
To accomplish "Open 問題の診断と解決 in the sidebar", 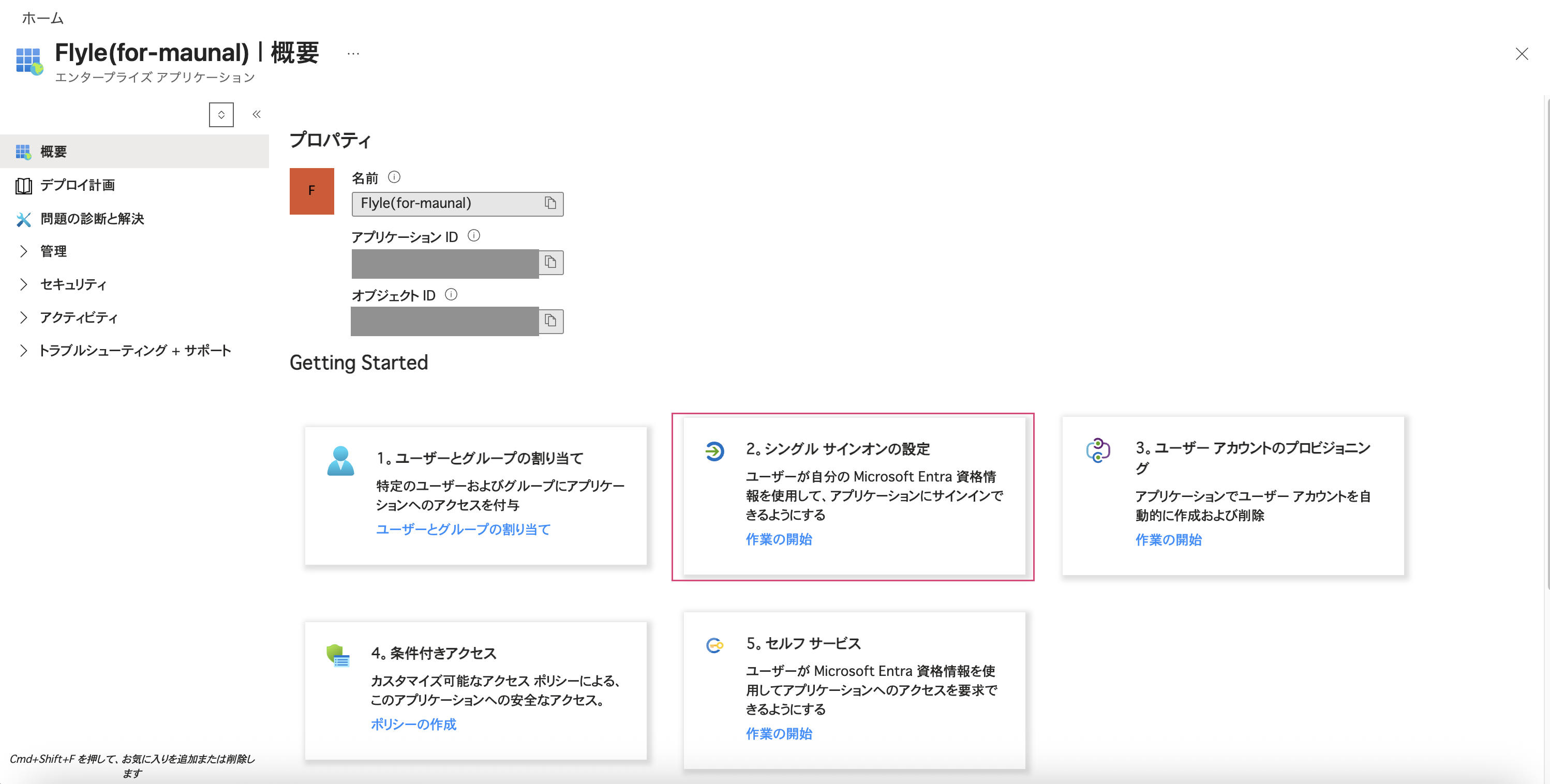I will (x=92, y=218).
